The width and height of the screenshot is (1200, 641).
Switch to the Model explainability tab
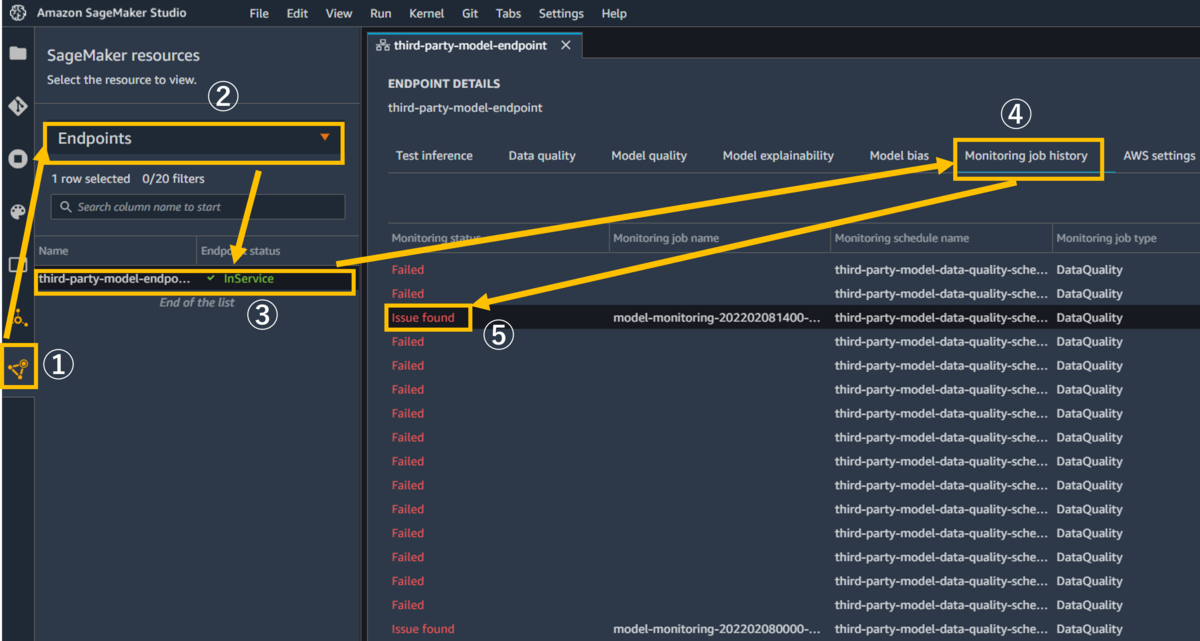point(778,156)
